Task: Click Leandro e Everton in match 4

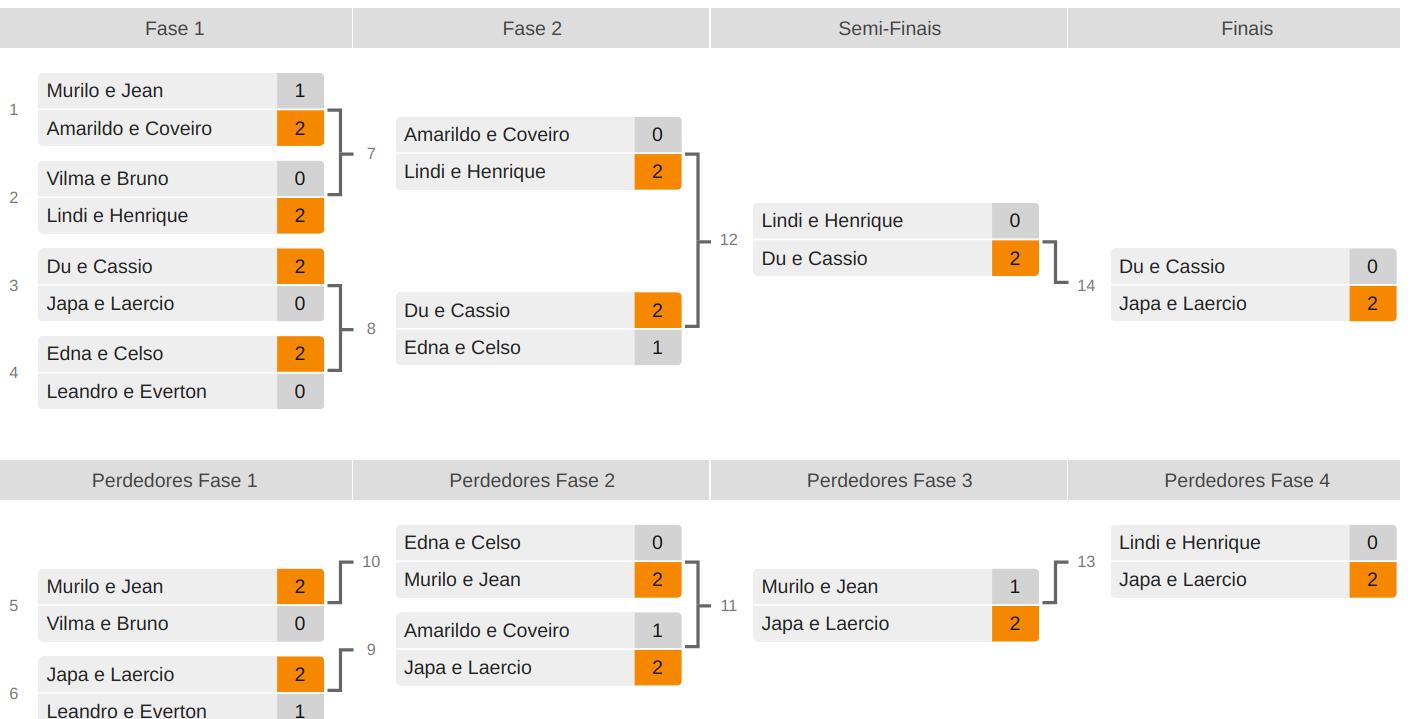Action: pyautogui.click(x=127, y=391)
